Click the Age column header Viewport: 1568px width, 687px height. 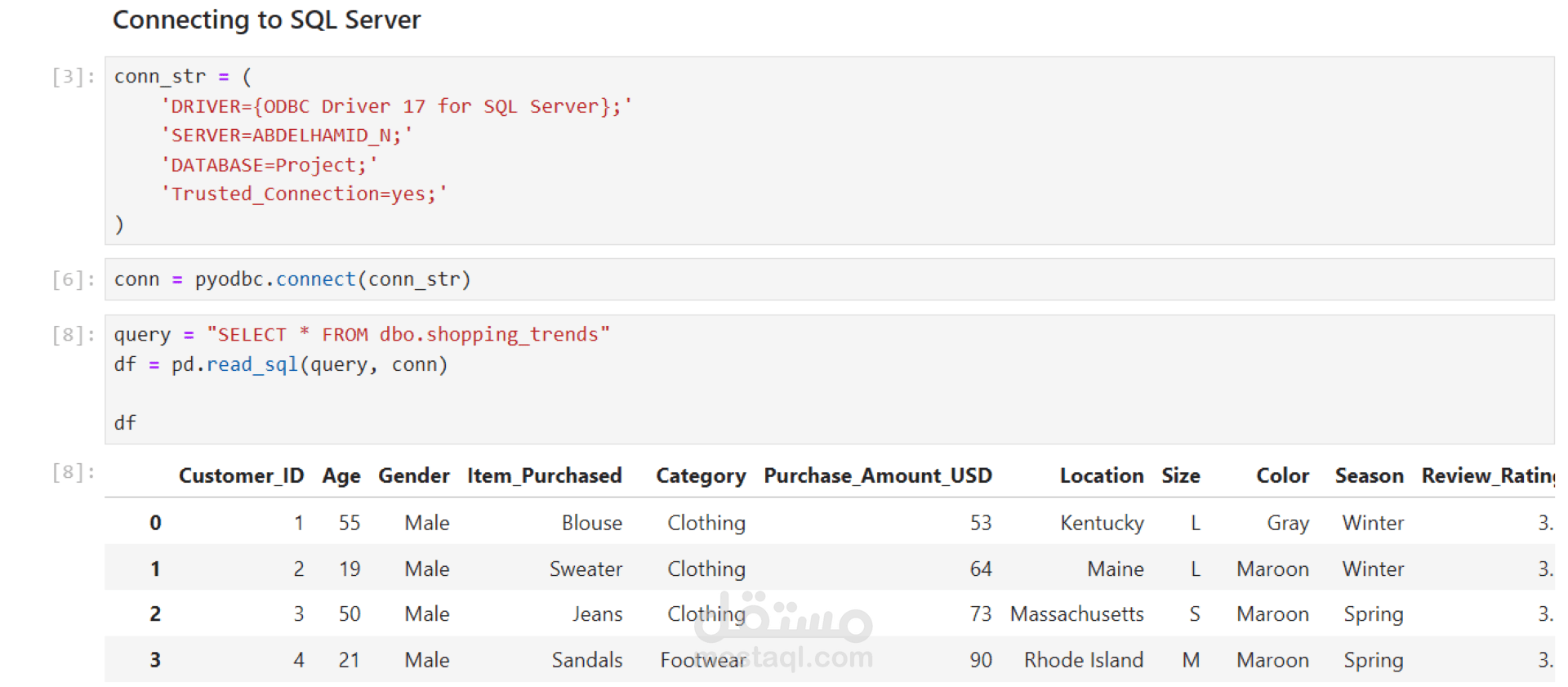[341, 475]
